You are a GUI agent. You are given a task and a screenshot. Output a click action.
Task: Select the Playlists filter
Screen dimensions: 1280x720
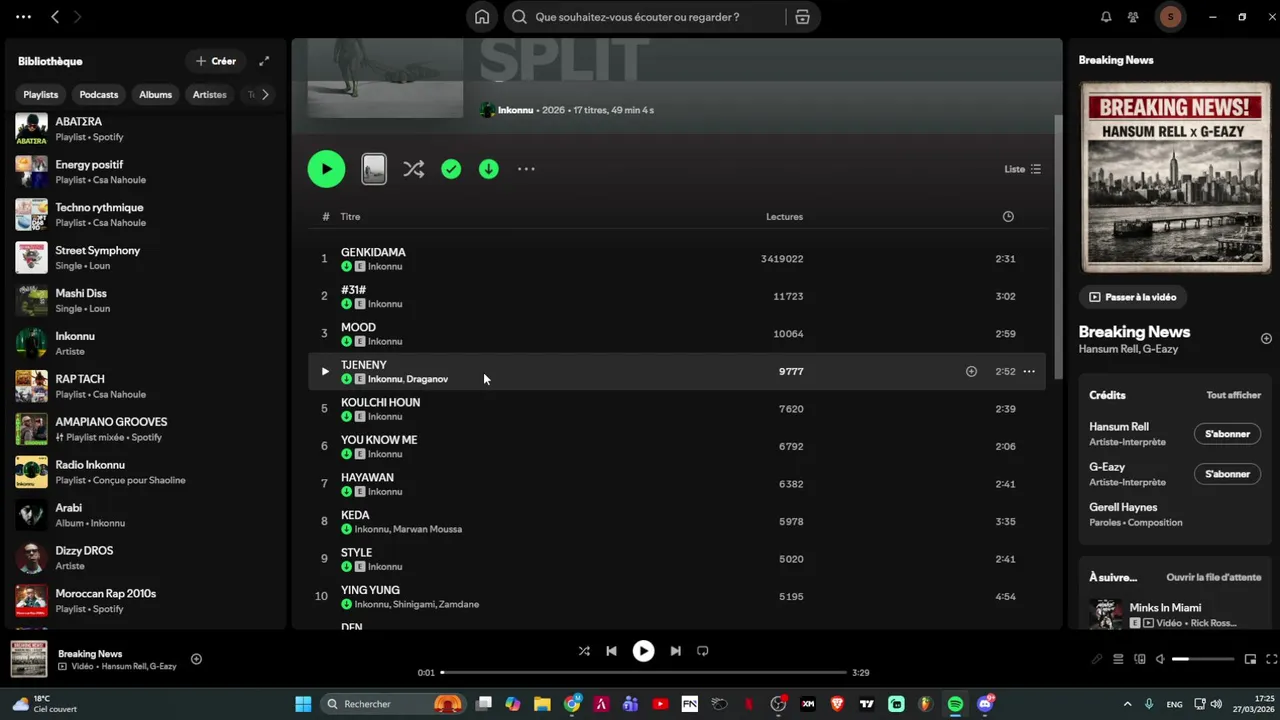41,94
